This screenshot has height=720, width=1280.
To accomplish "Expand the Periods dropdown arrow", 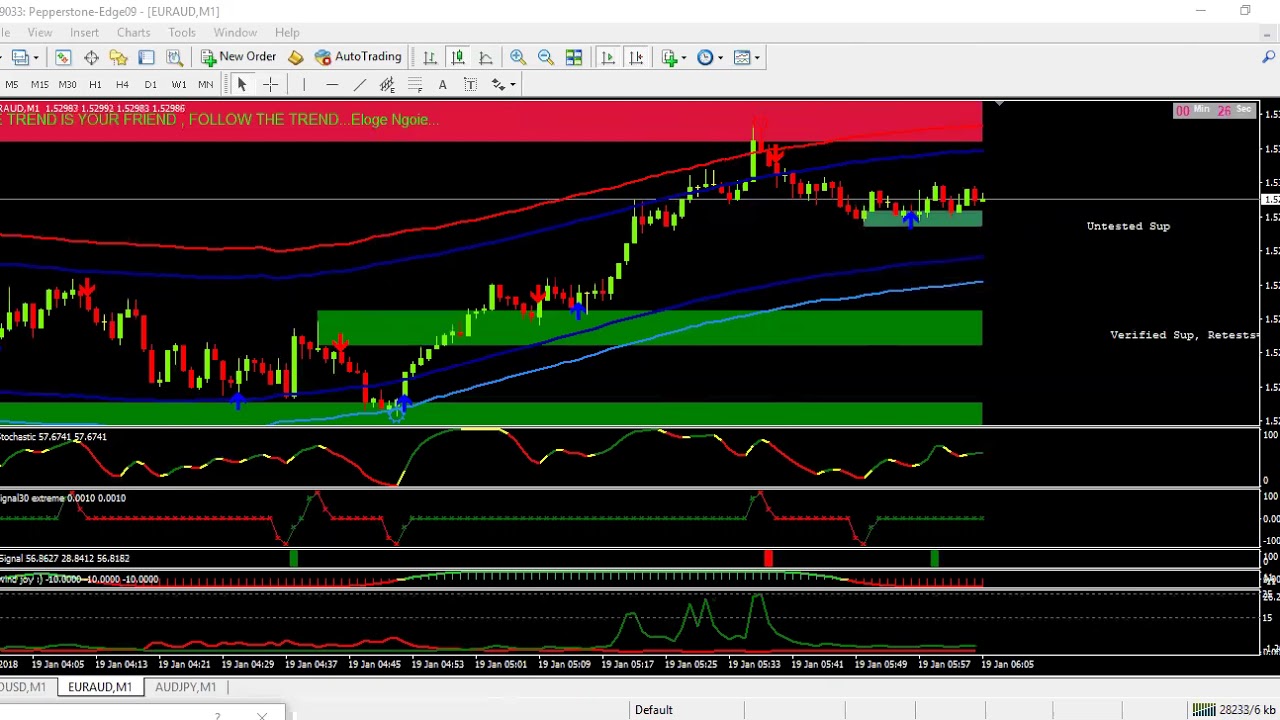I will (720, 57).
